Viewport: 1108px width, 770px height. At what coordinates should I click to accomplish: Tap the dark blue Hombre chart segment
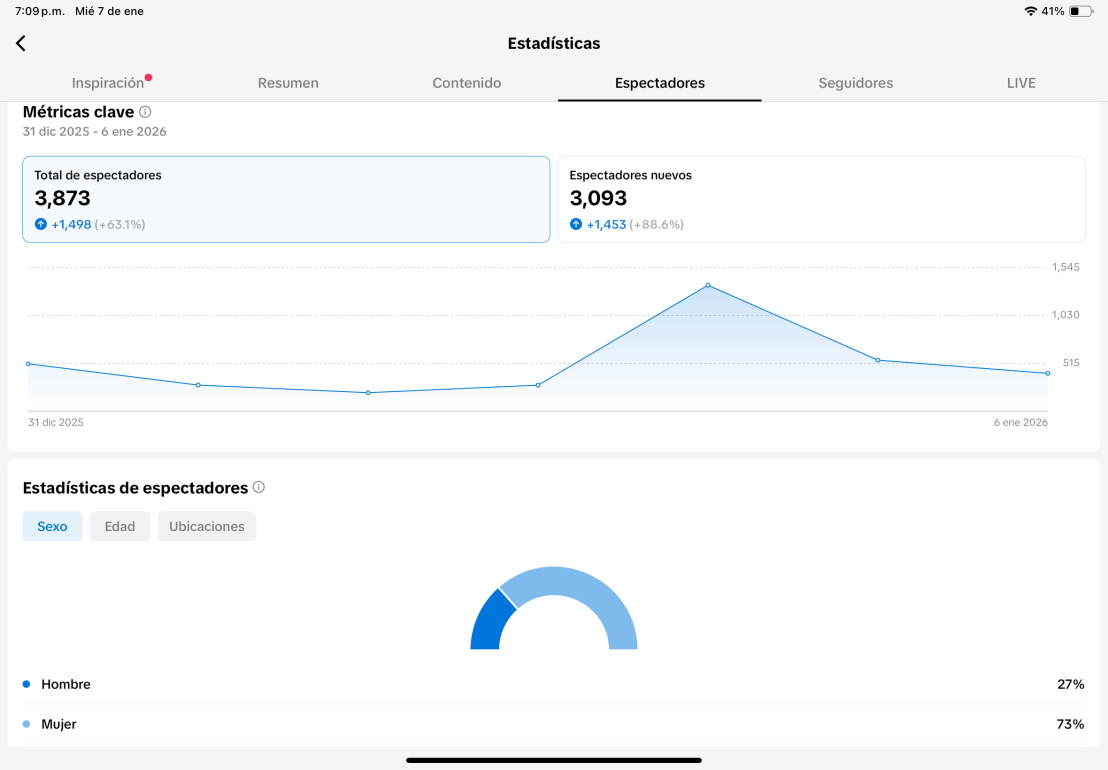[x=491, y=622]
